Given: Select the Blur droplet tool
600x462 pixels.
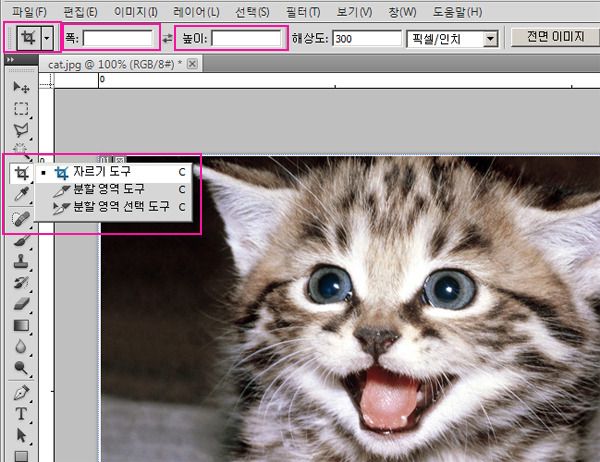Looking at the screenshot, I should tap(21, 347).
